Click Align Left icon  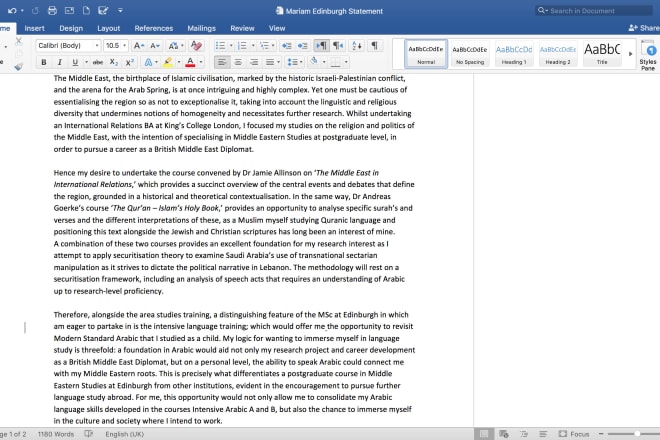pos(222,62)
